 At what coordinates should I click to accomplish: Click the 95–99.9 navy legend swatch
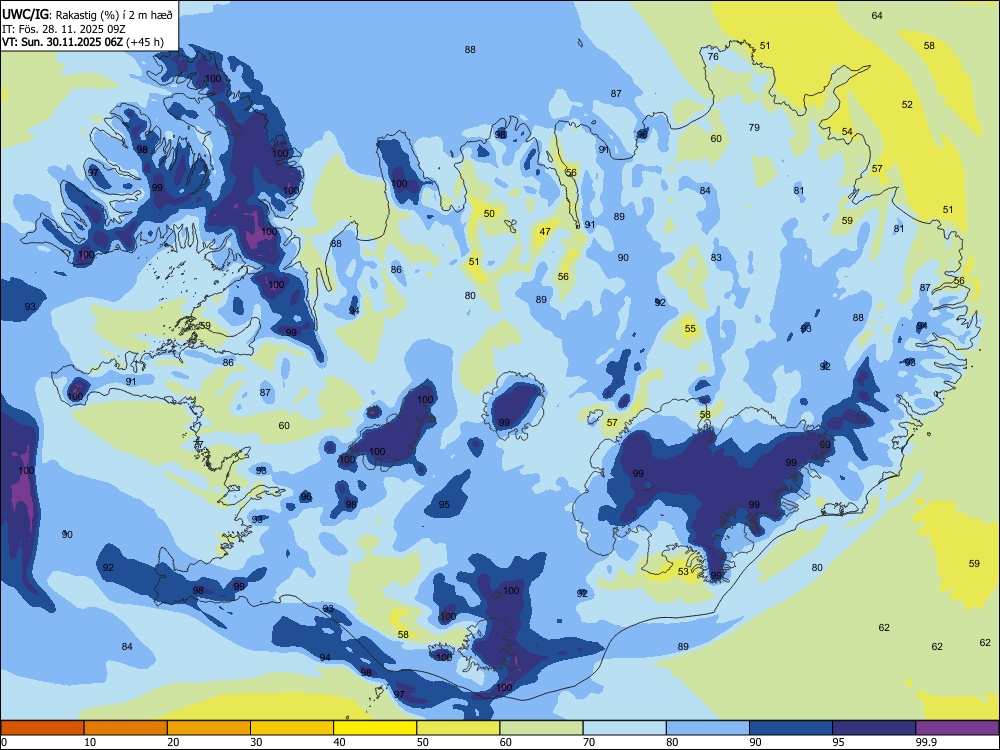click(x=874, y=728)
